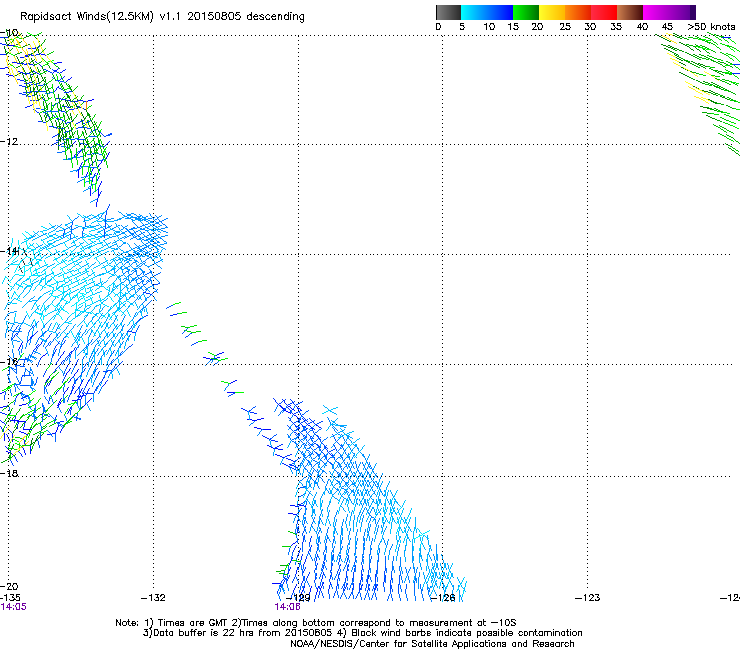Click the 'Data buffer is 22 hrs' note

coord(363,633)
